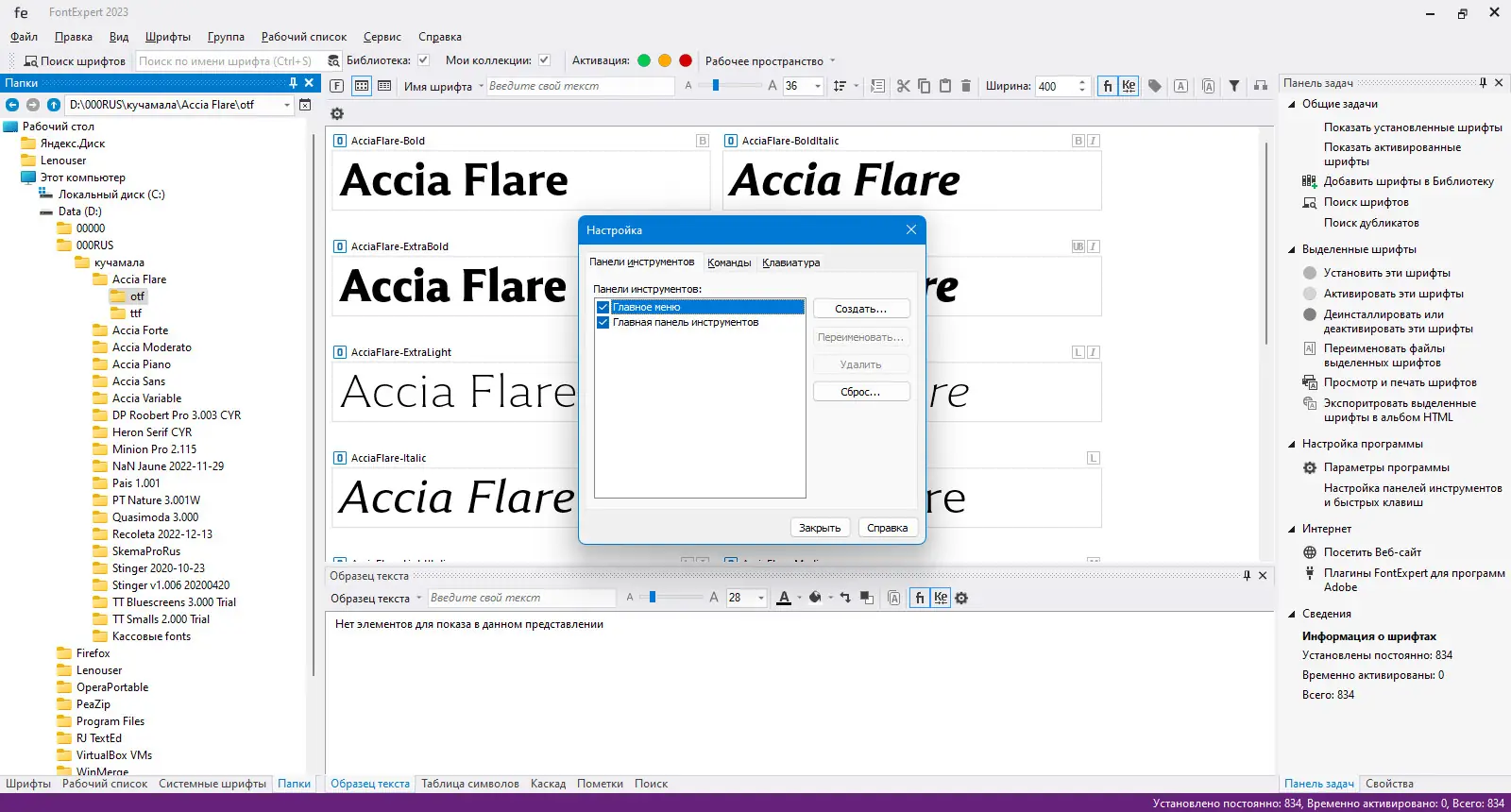
Task: Click the background fill bucket icon
Action: pos(815,598)
